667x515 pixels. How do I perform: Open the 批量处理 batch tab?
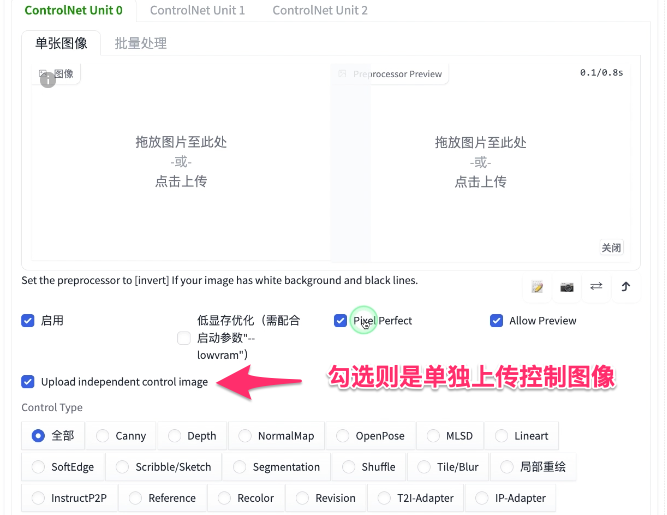tap(141, 43)
